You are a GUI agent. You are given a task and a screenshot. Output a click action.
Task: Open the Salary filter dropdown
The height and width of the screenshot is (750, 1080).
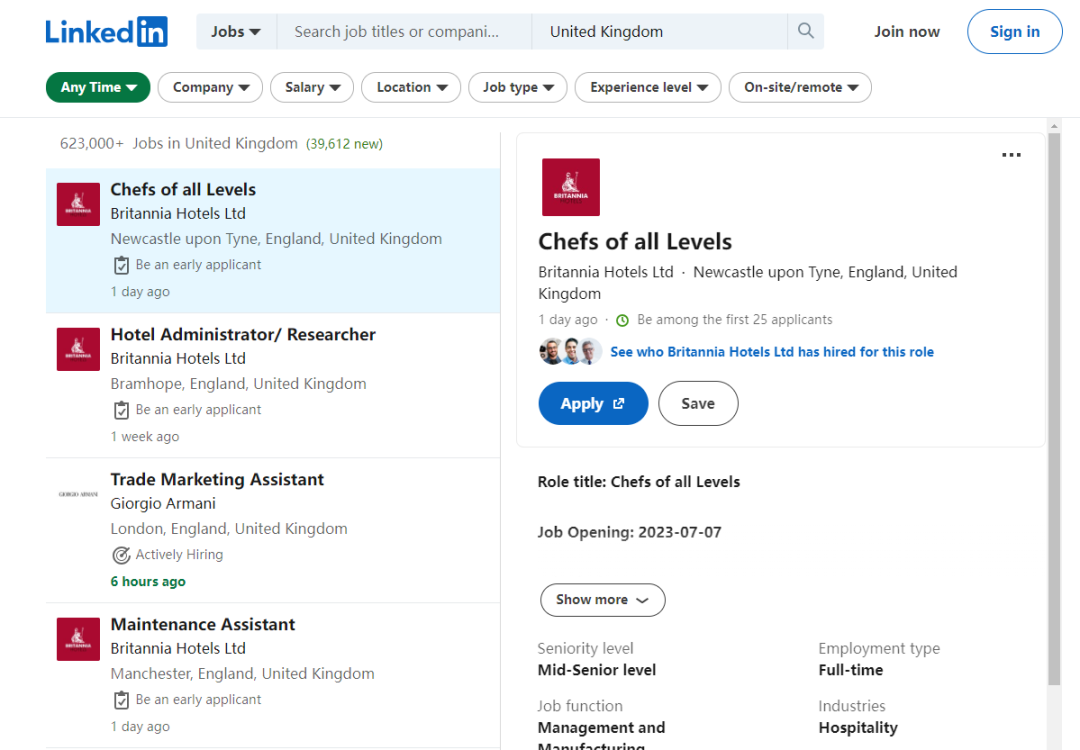[312, 87]
